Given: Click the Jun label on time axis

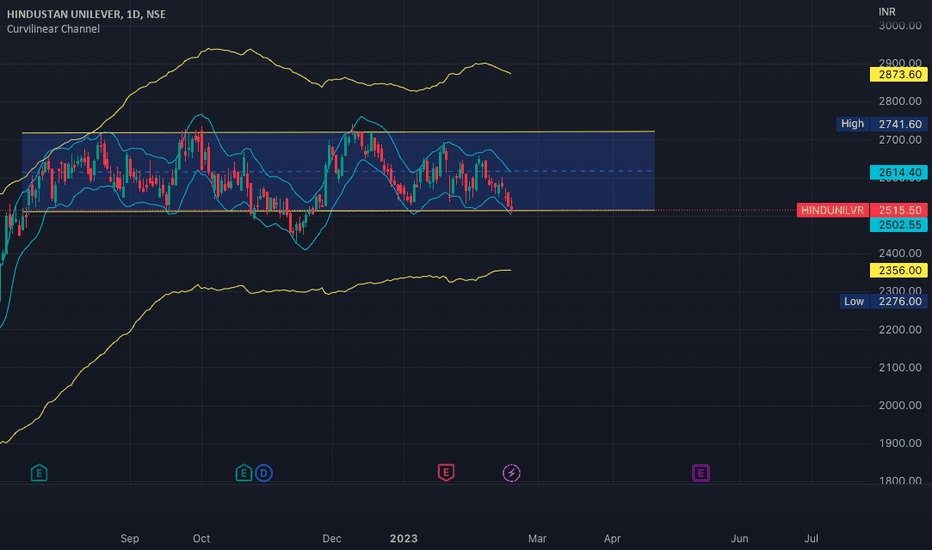Looking at the screenshot, I should click(739, 538).
